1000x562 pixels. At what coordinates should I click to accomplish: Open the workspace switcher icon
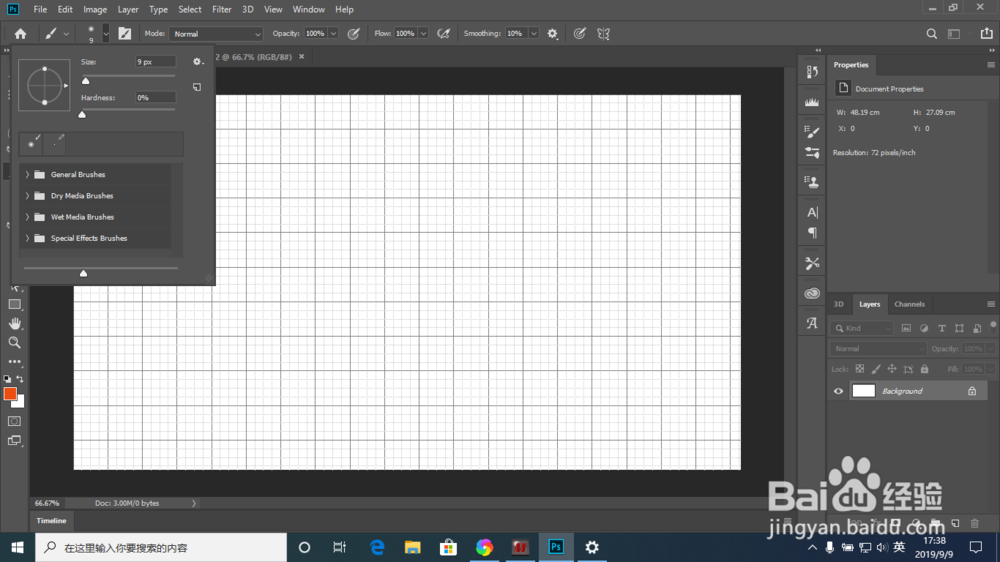tap(954, 34)
